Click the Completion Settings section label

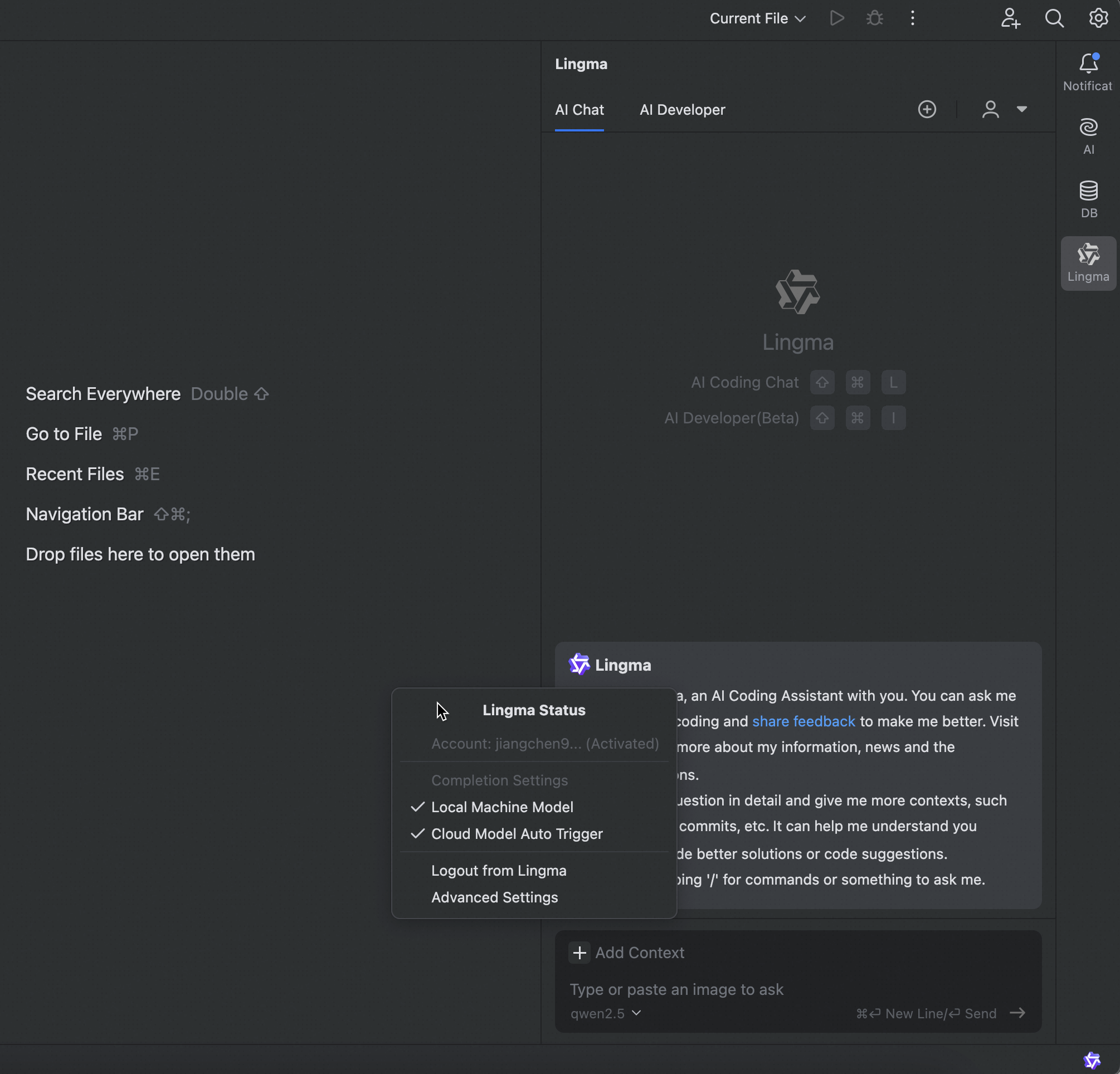499,780
